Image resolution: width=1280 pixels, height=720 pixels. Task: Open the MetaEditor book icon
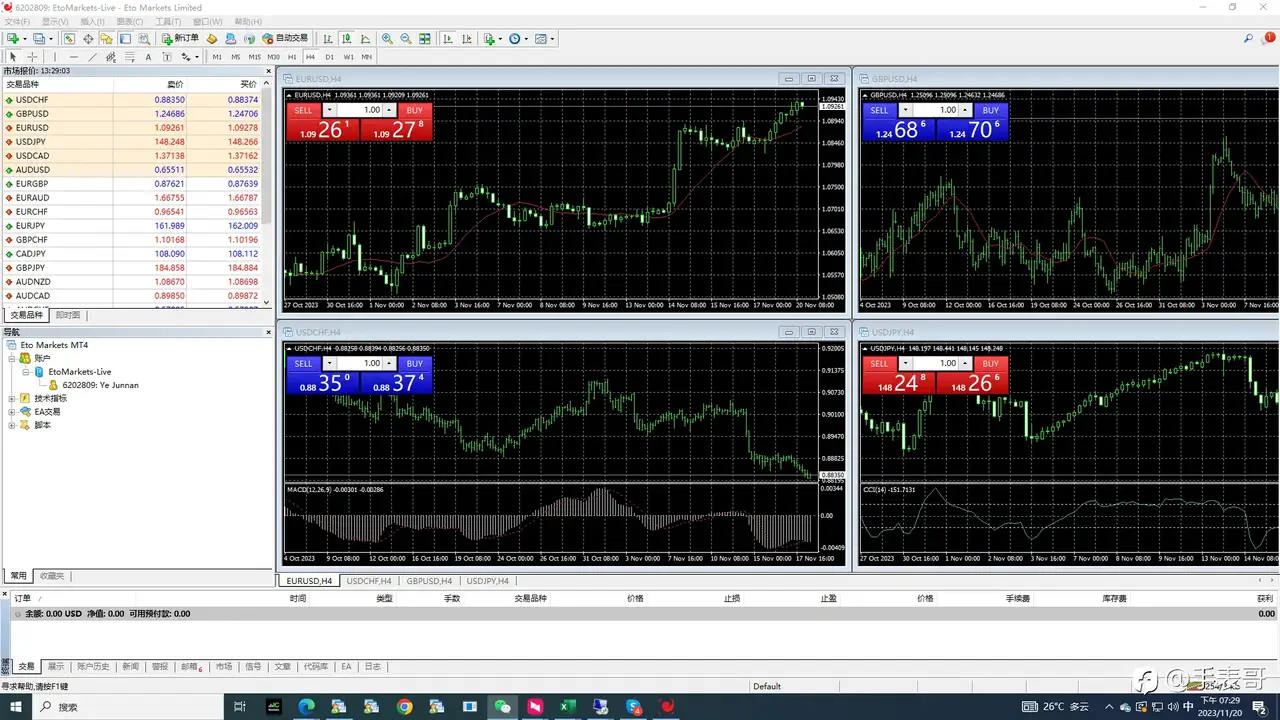212,38
